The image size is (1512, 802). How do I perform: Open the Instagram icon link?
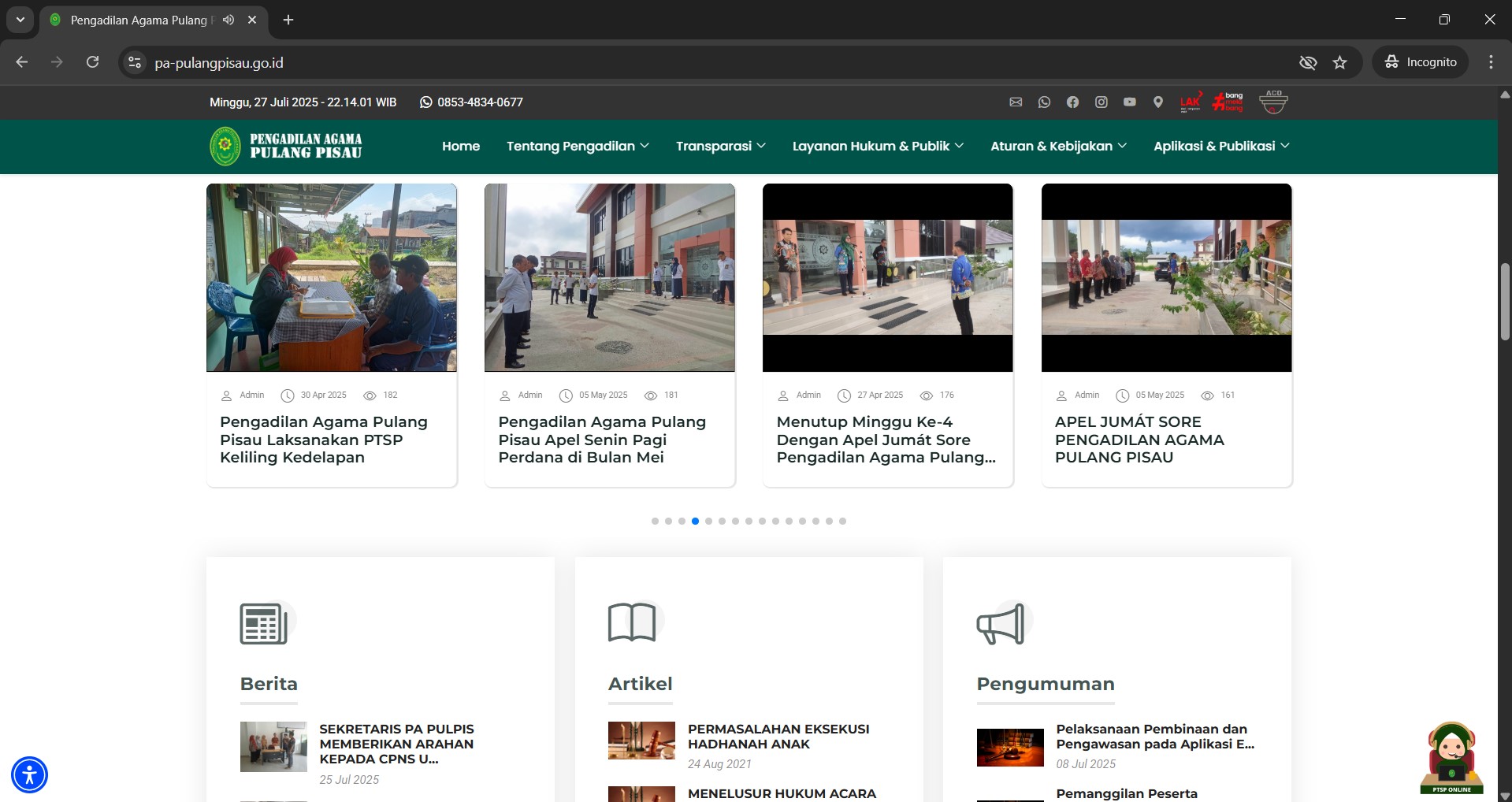tap(1101, 102)
